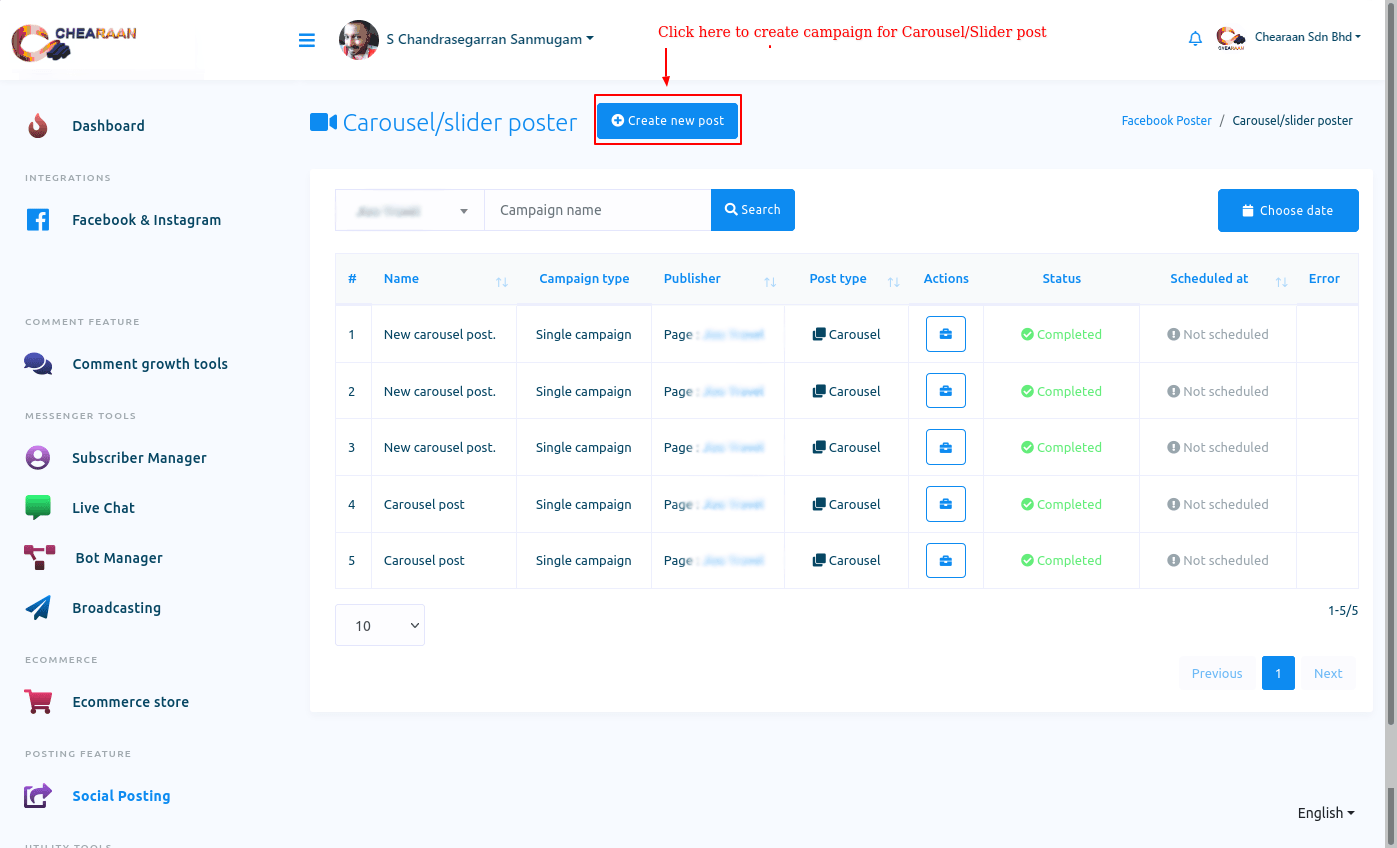Click the Broadcasting paper plane icon

pos(38,608)
